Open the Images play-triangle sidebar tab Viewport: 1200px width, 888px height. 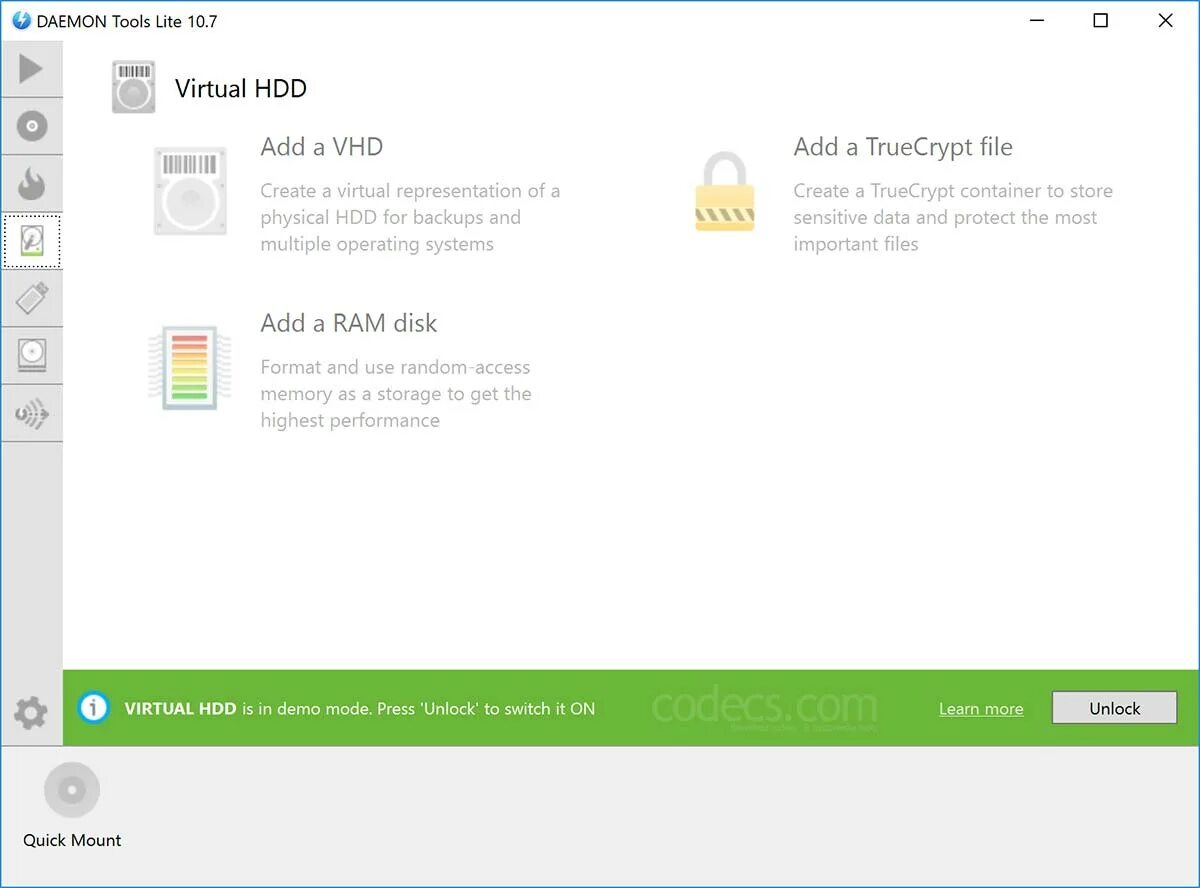click(x=31, y=69)
